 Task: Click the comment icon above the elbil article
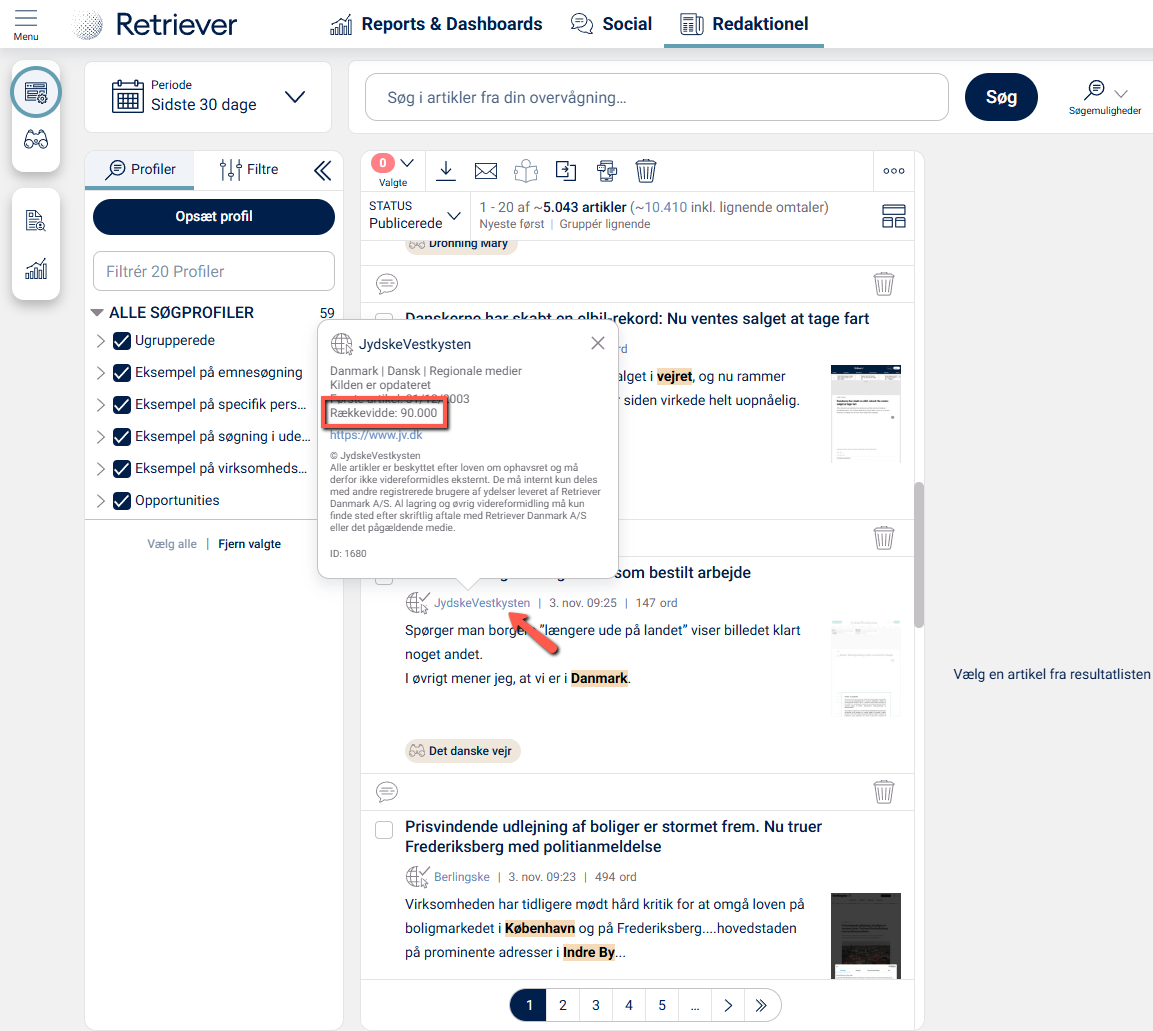(387, 283)
